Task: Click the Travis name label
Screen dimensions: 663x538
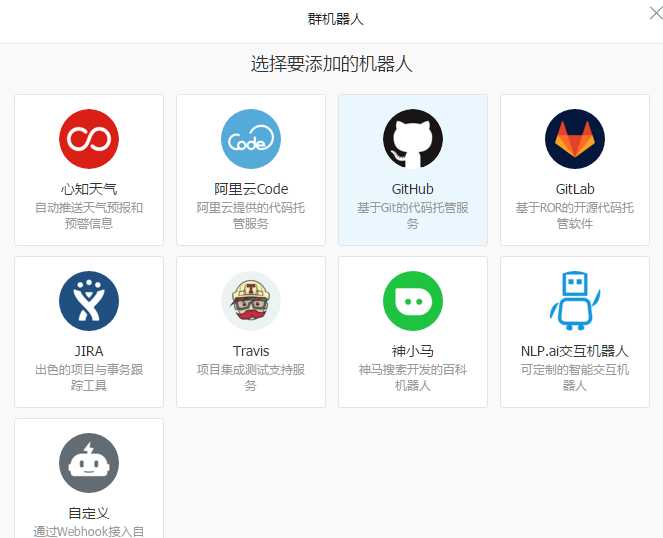Action: click(x=251, y=351)
